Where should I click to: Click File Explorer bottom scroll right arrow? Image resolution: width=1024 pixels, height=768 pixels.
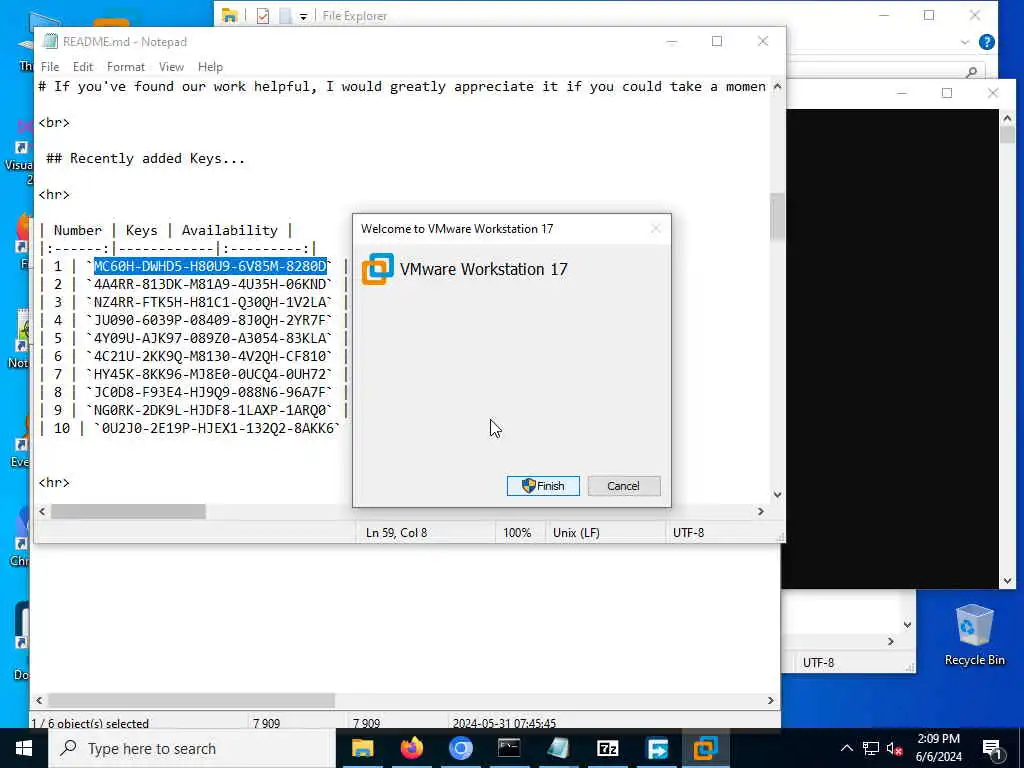pos(771,700)
